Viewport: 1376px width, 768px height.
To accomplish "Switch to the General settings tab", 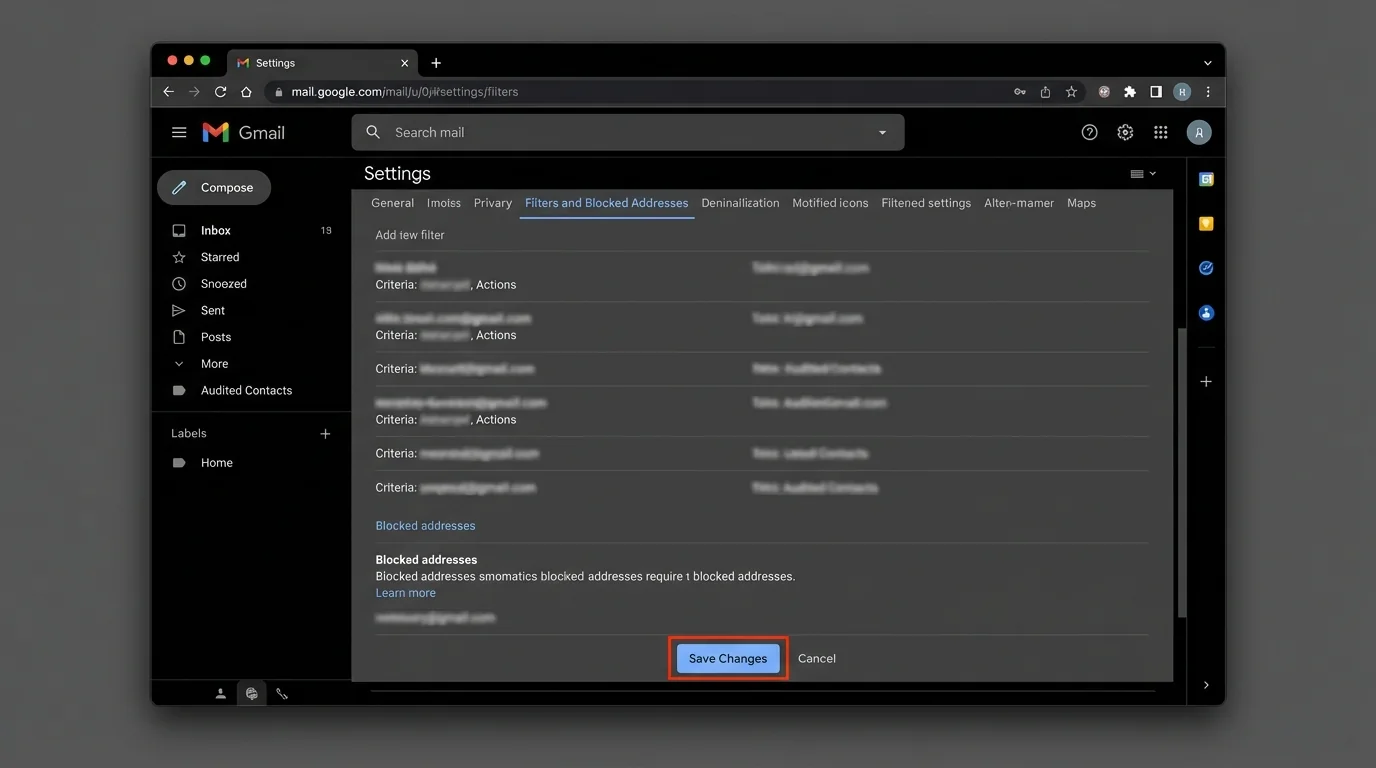I will 392,202.
